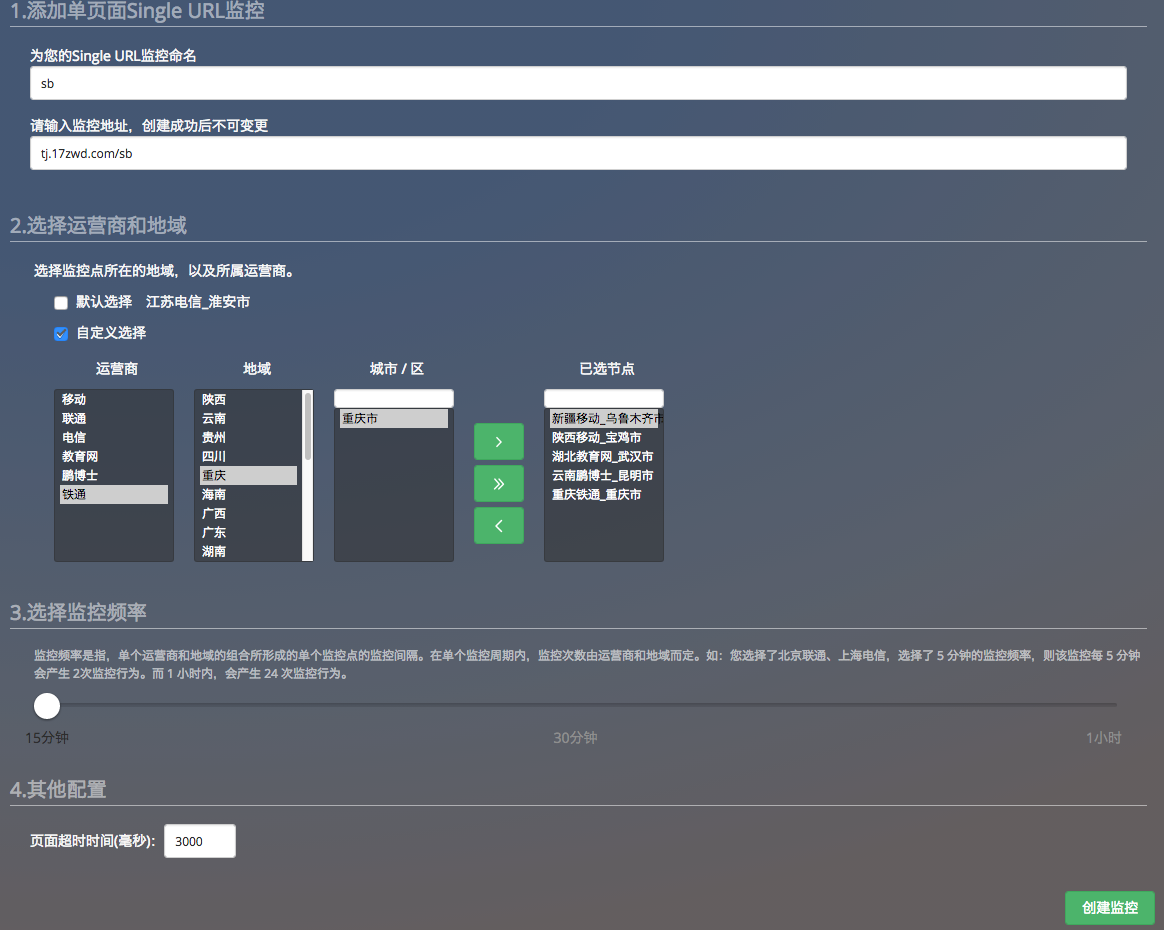Click the monitoring frequency slider handle
This screenshot has height=930, width=1164.
coord(47,706)
